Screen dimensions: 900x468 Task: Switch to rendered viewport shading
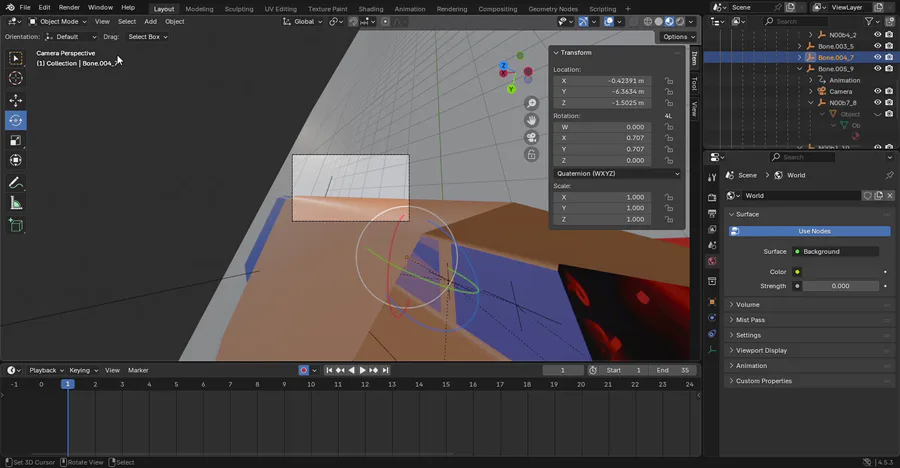[680, 21]
